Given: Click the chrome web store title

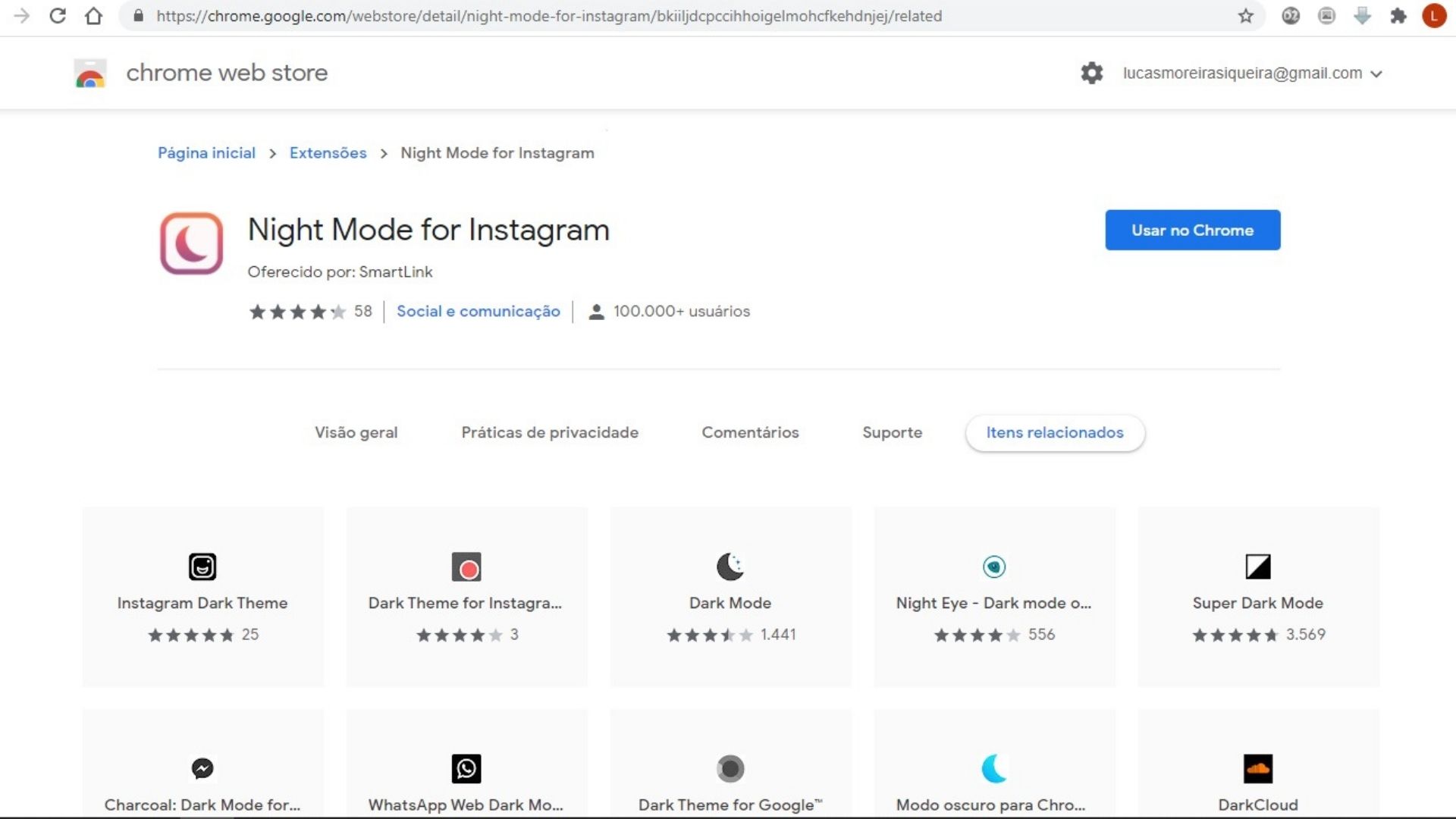Looking at the screenshot, I should (227, 73).
